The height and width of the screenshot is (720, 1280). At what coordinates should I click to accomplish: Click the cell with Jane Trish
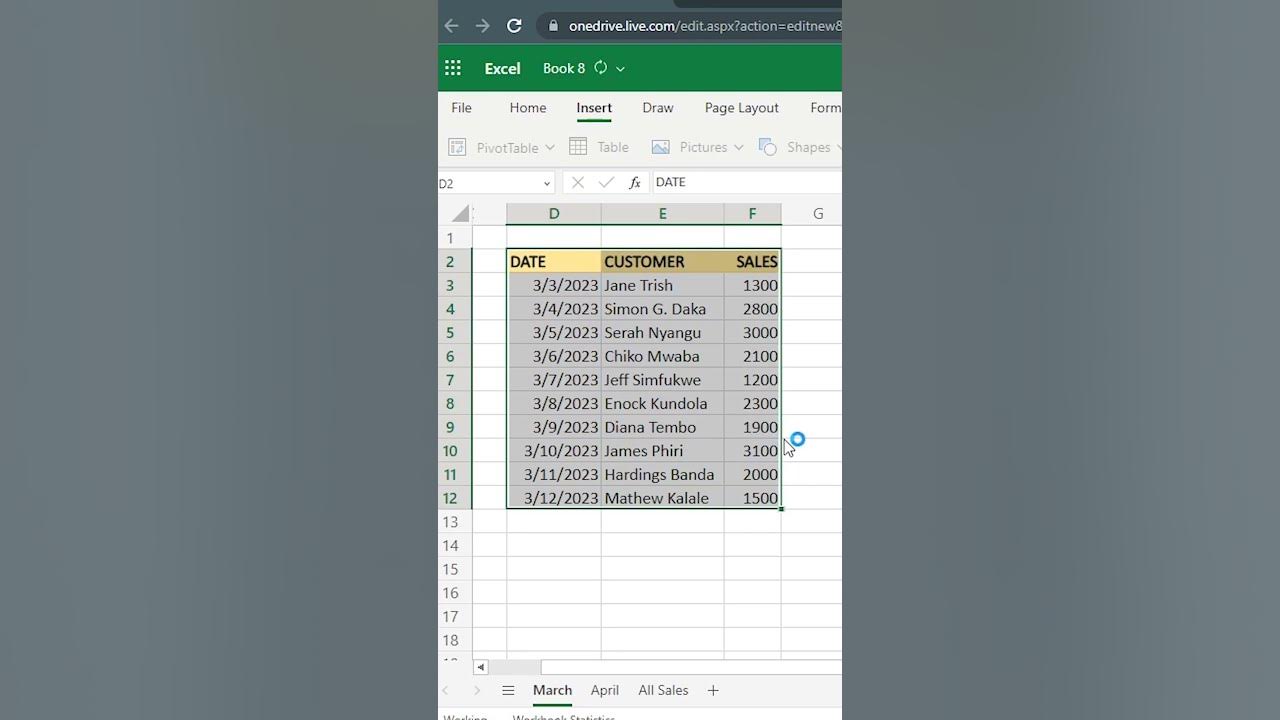(662, 285)
